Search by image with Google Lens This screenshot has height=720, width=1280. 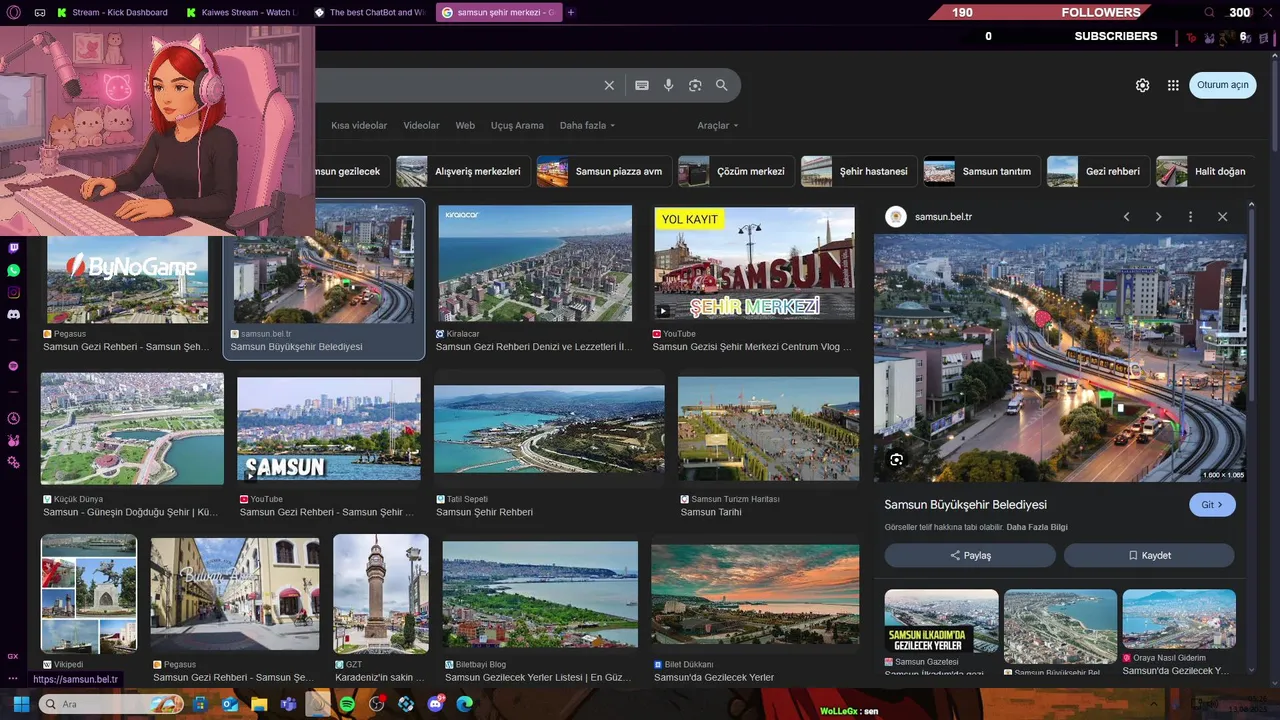pos(695,85)
